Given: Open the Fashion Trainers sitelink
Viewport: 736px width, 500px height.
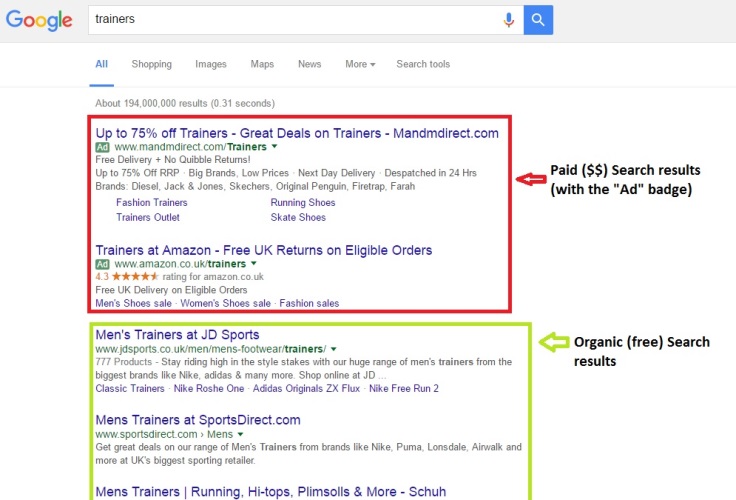Looking at the screenshot, I should (x=152, y=202).
